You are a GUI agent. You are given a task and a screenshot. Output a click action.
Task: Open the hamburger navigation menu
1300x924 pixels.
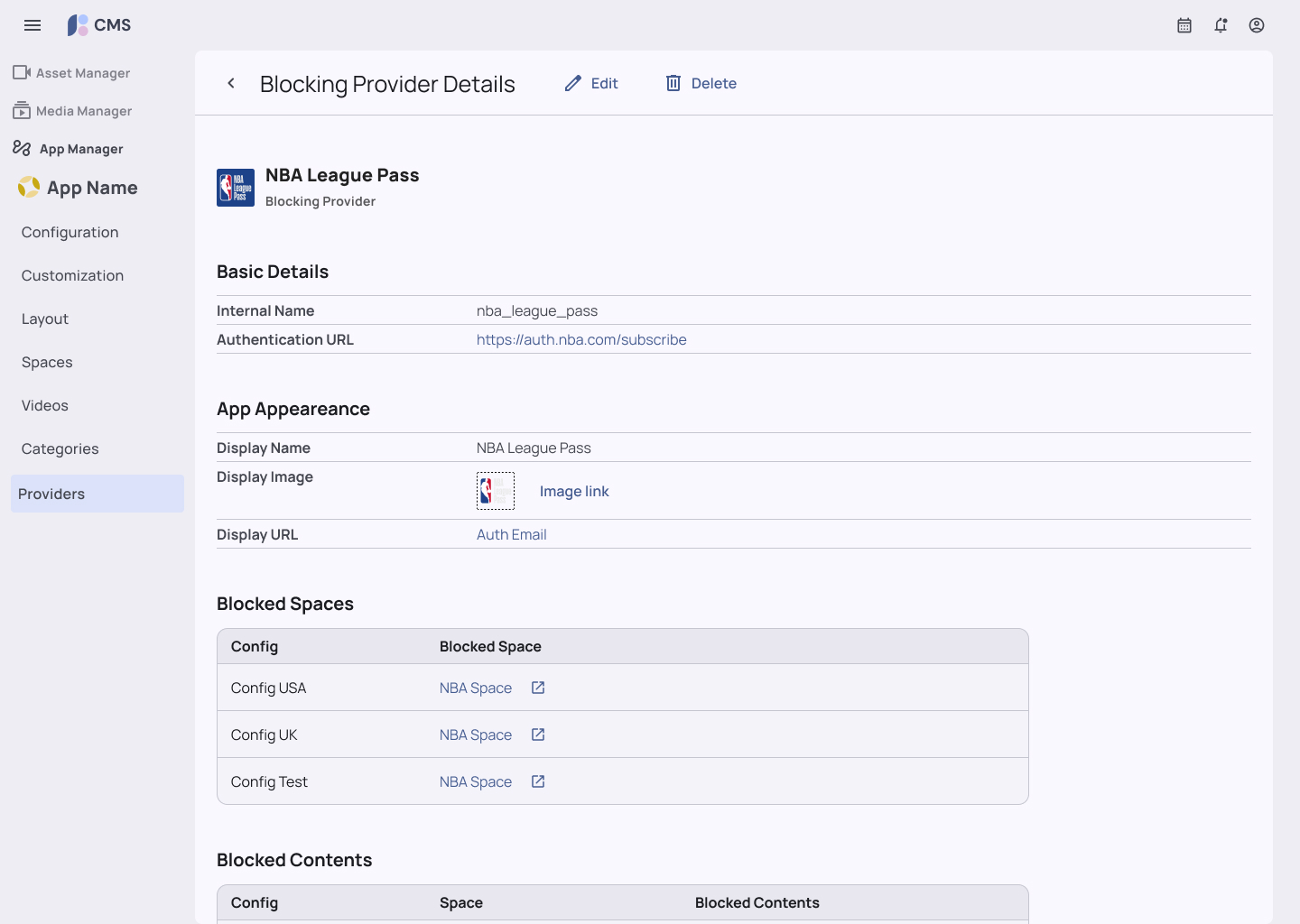coord(32,25)
